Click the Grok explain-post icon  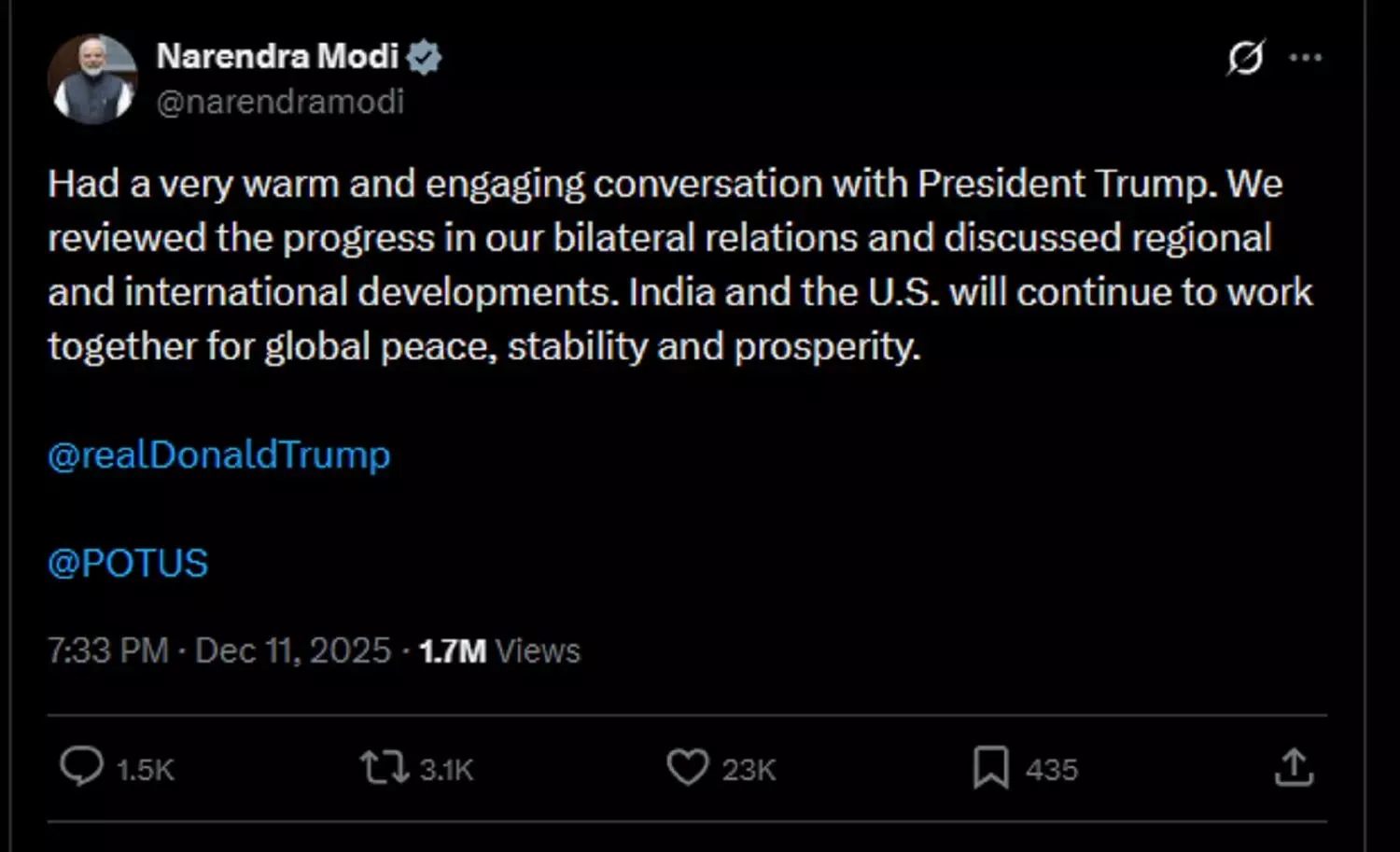pyautogui.click(x=1245, y=58)
